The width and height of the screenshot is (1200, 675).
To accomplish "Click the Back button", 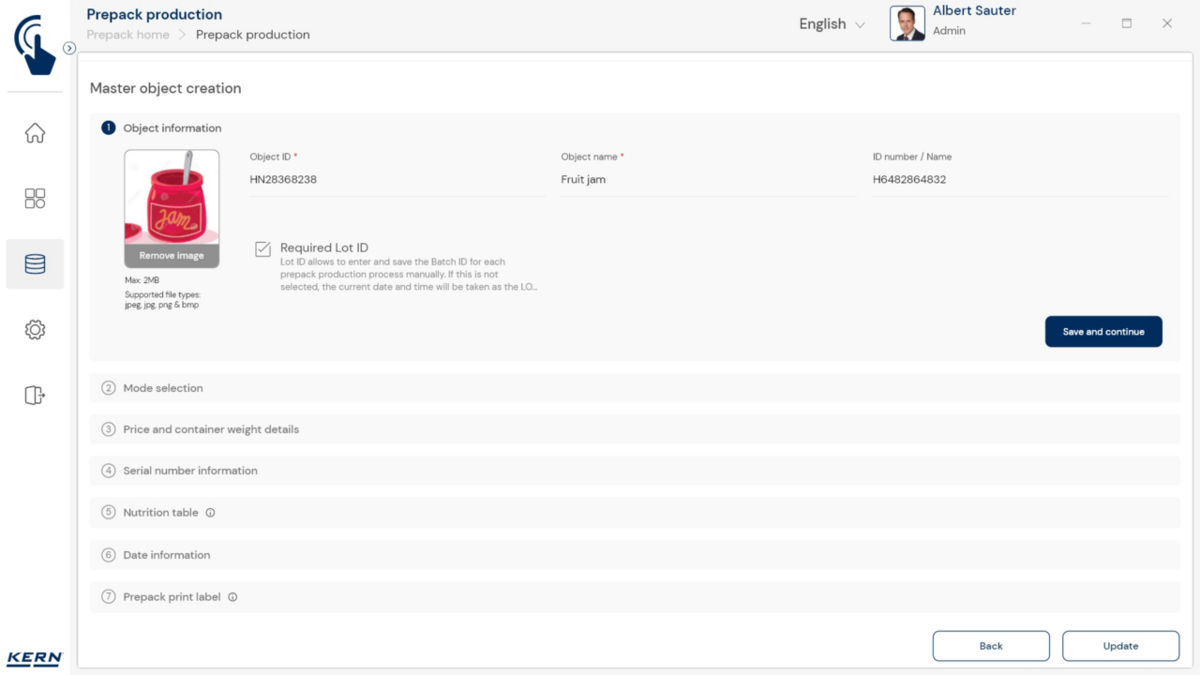I will pos(990,646).
